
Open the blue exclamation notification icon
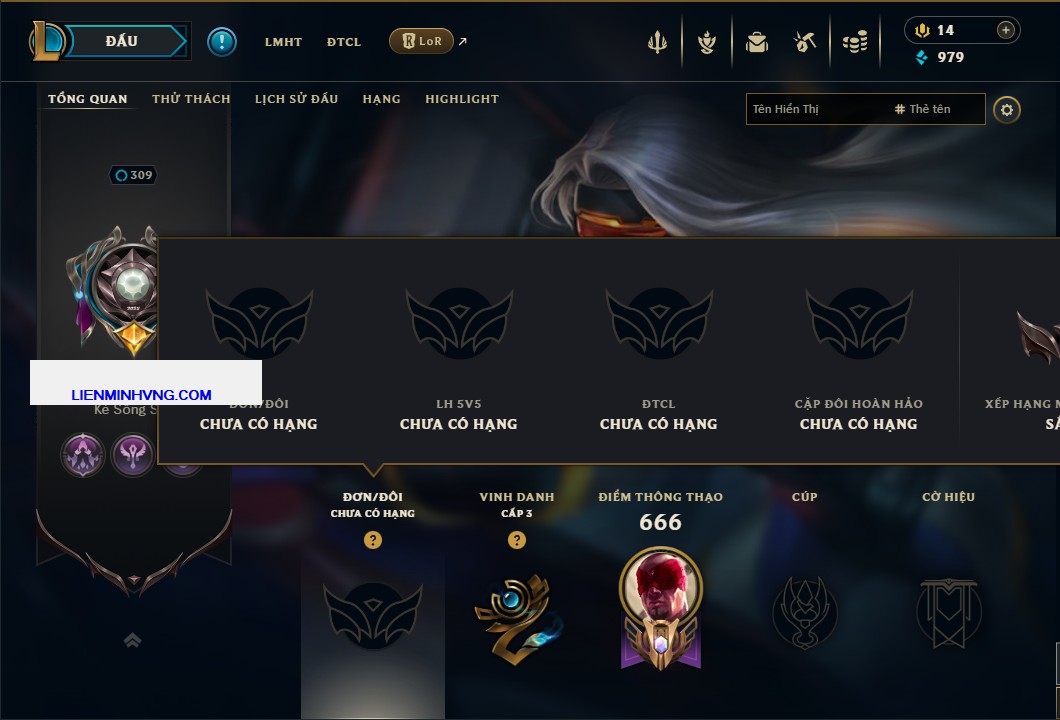[222, 42]
